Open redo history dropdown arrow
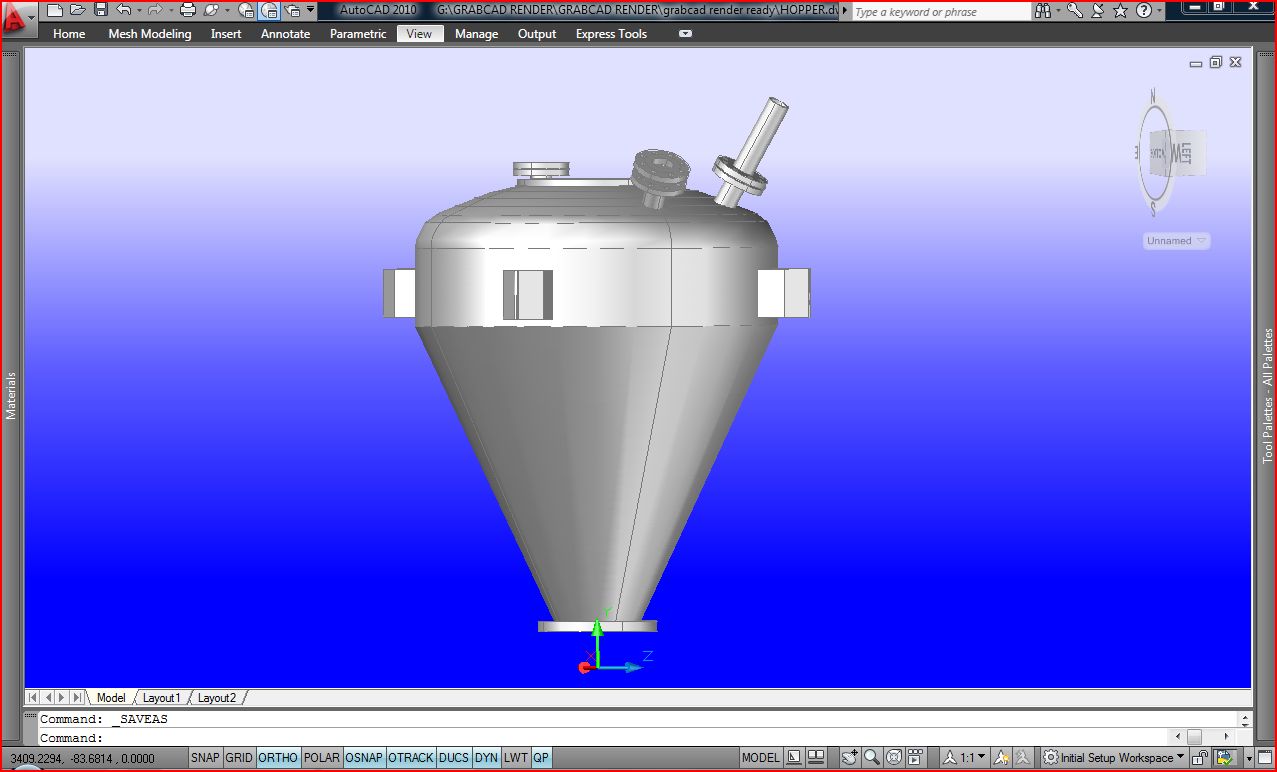The height and width of the screenshot is (772, 1277). (169, 11)
